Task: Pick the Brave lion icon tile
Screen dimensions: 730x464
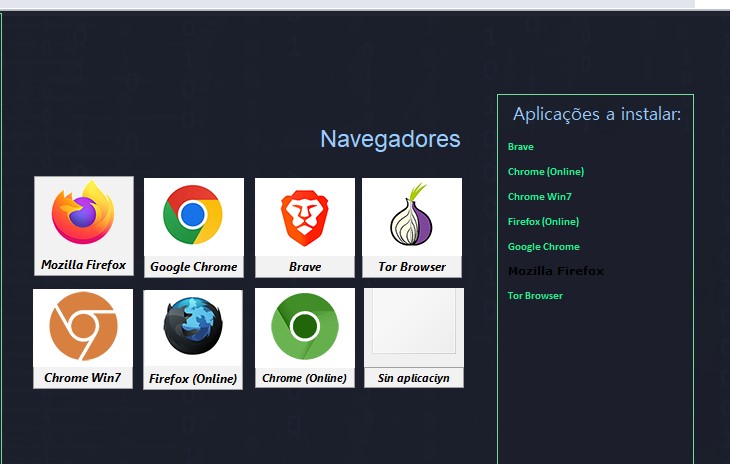Action: [305, 228]
